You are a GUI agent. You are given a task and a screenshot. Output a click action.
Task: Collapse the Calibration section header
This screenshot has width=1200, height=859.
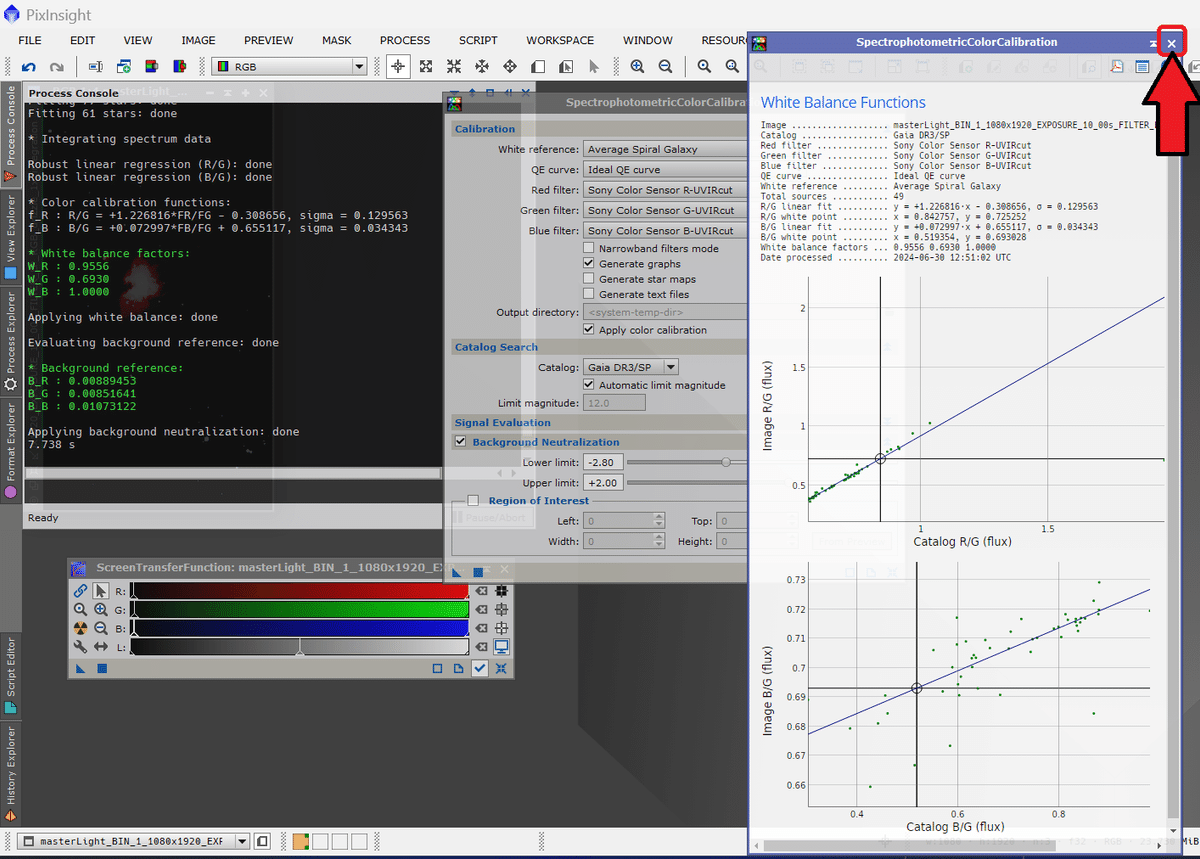pos(598,129)
